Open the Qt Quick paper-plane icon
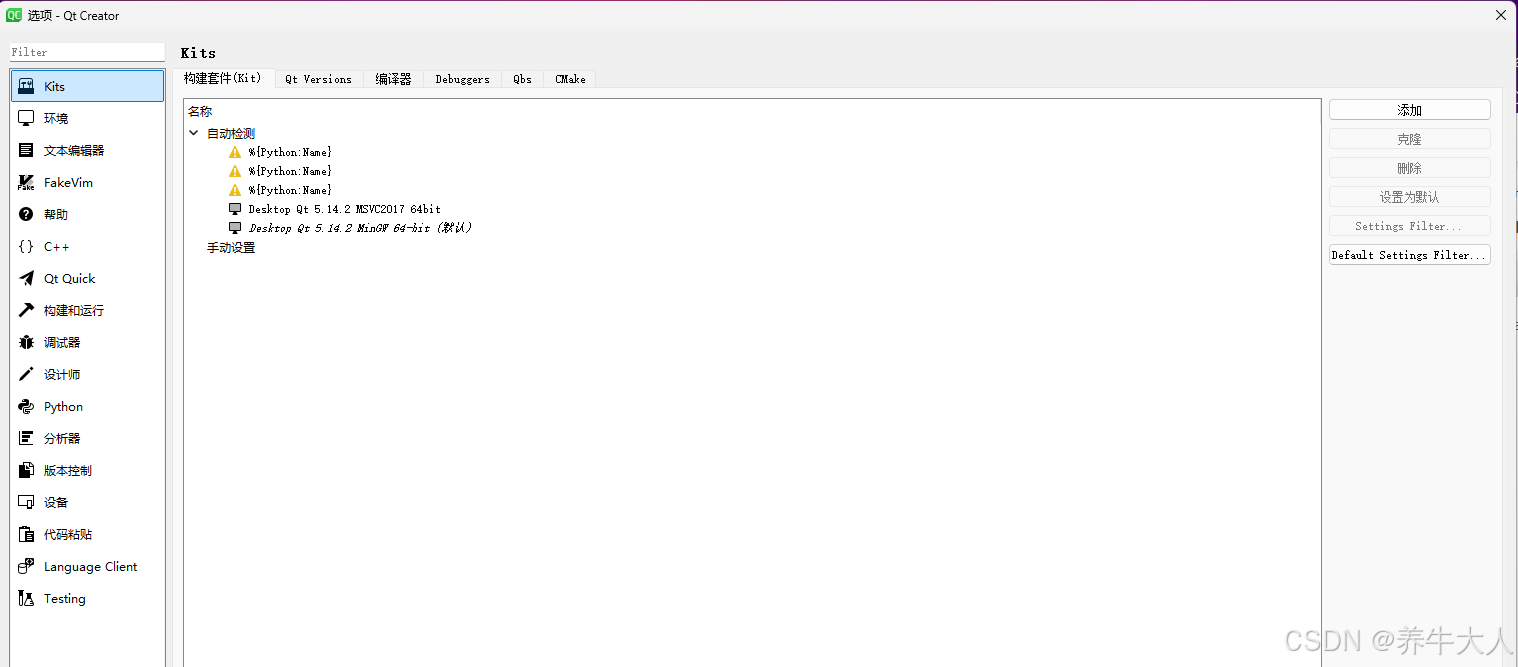 click(x=27, y=279)
